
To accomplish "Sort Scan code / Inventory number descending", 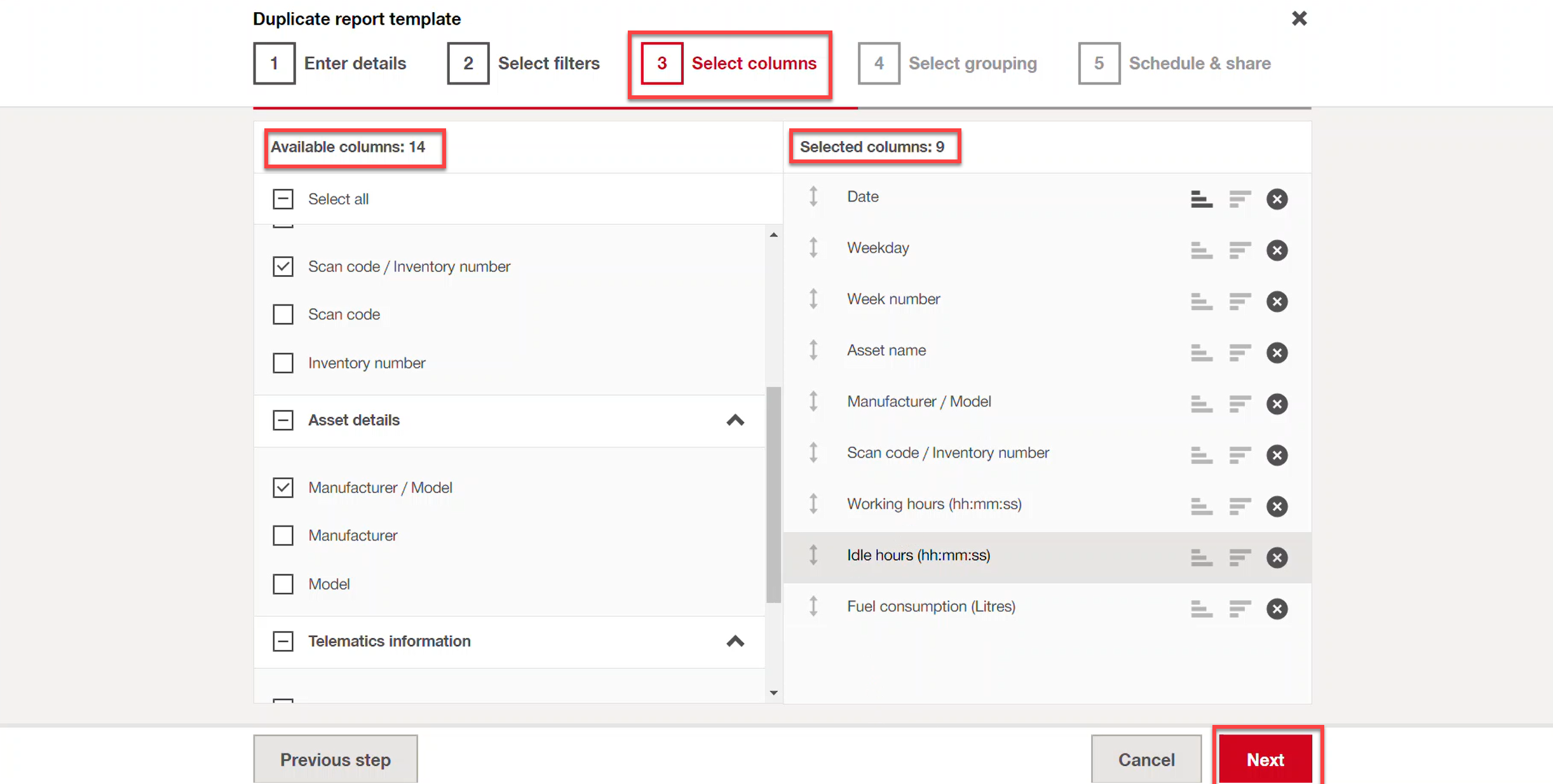I will (1239, 455).
